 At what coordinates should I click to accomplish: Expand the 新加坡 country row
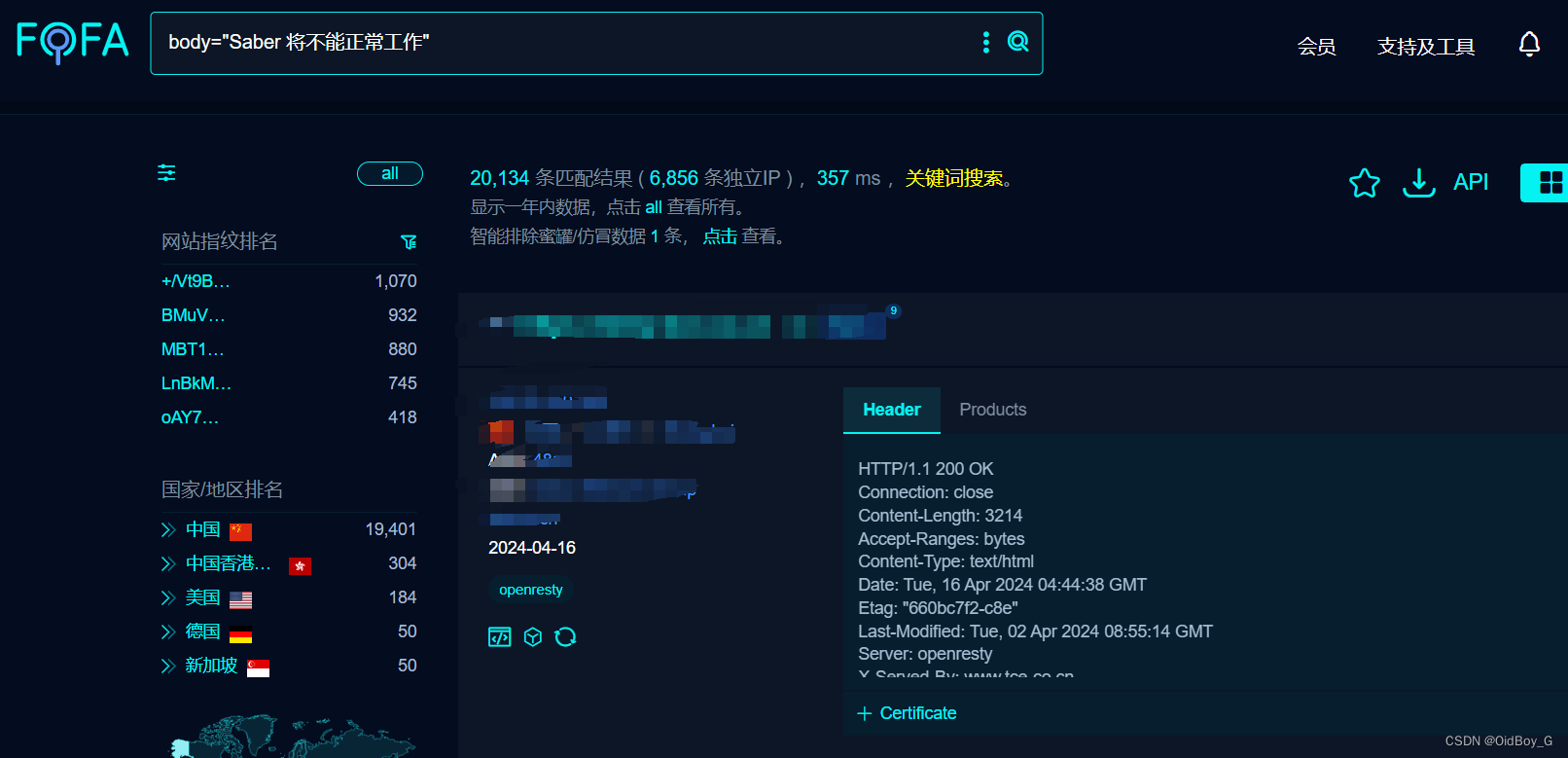click(x=168, y=666)
